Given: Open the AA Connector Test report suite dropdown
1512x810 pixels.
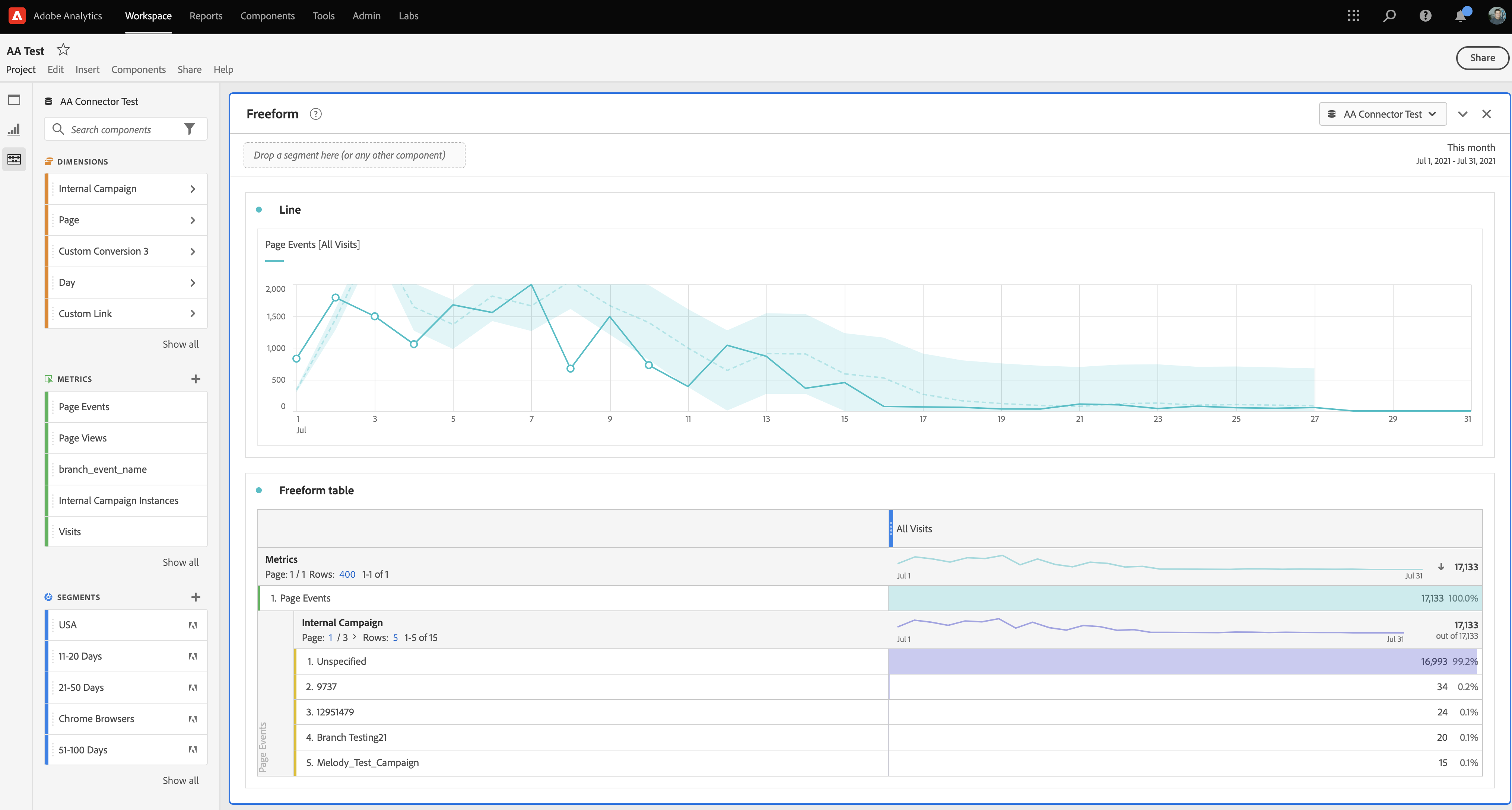Looking at the screenshot, I should pos(1383,114).
